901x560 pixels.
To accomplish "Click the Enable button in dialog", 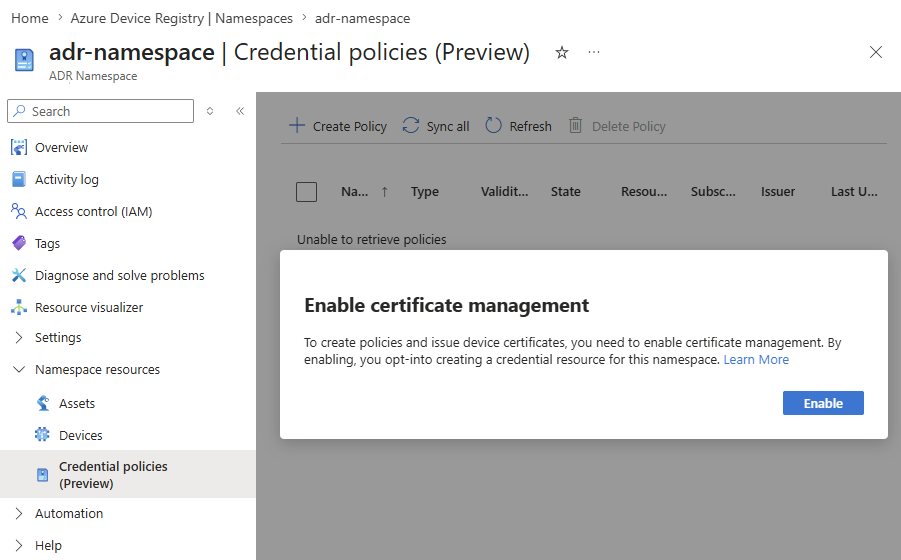I will point(823,403).
